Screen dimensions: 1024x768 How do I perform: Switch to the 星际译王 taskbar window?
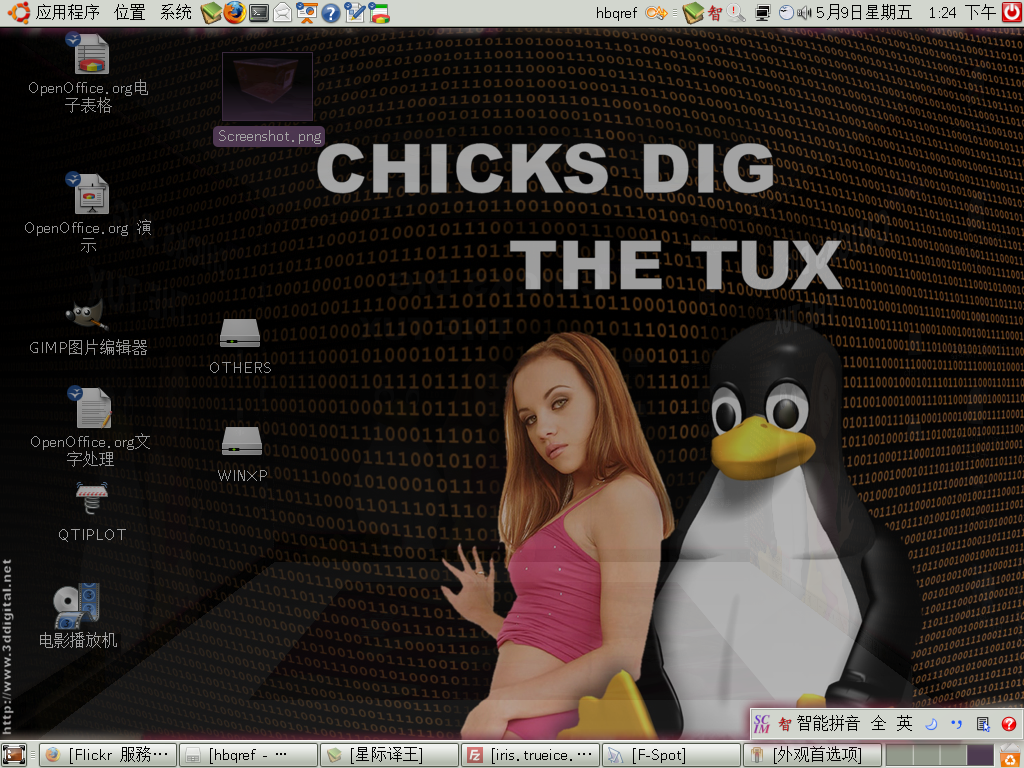click(390, 755)
